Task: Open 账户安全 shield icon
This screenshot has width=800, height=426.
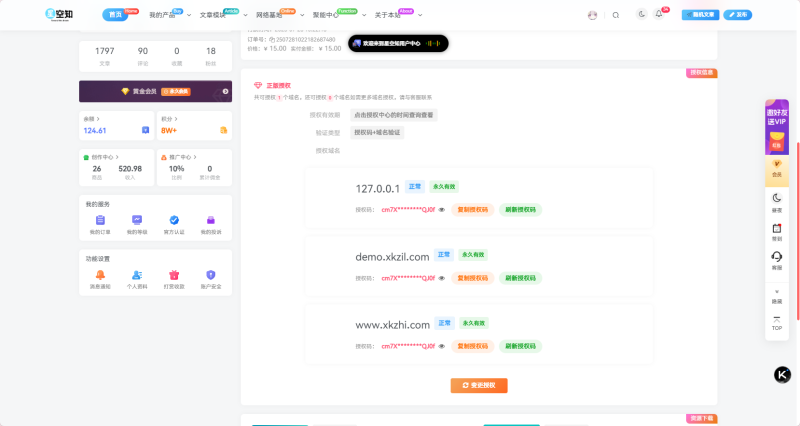Action: (211, 275)
